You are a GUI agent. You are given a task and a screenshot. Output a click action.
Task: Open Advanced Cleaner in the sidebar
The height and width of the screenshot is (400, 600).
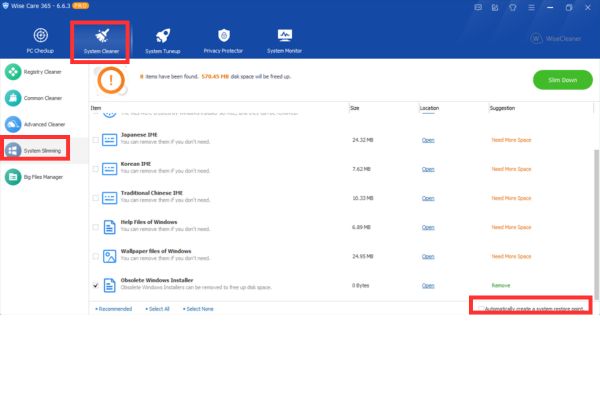pos(35,124)
